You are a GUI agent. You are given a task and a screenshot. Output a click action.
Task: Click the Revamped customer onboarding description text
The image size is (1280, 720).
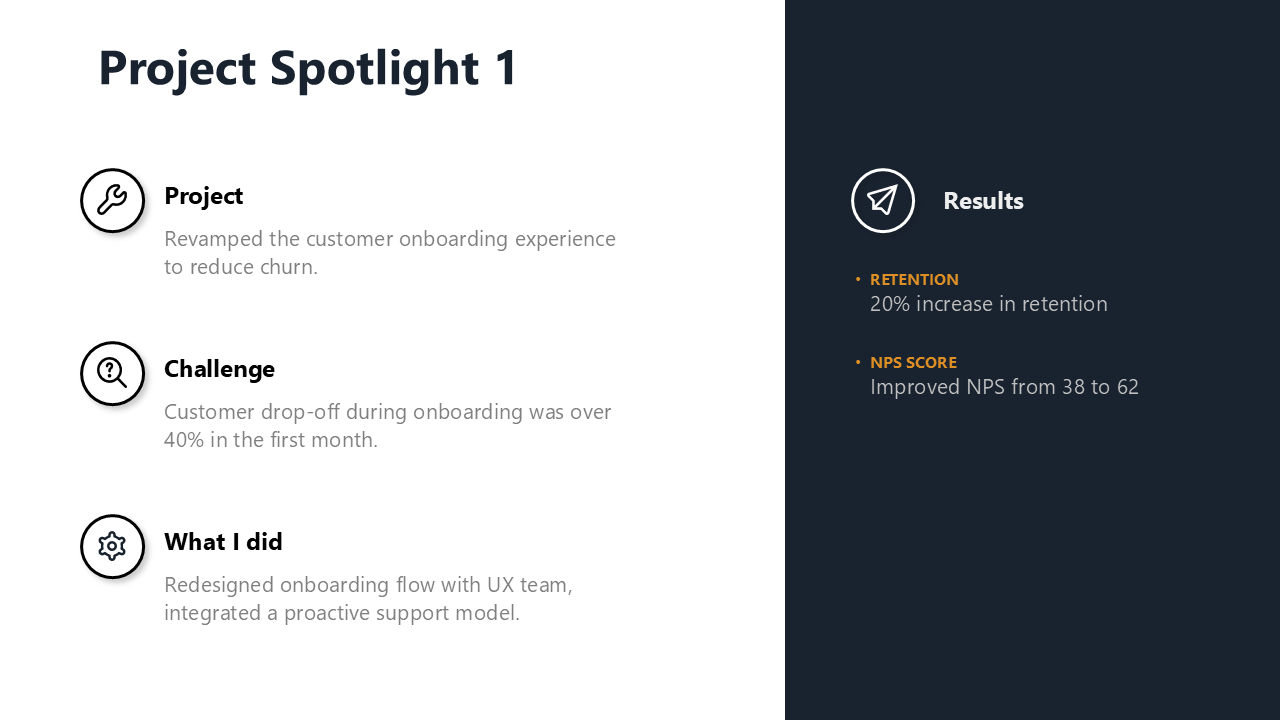point(389,253)
